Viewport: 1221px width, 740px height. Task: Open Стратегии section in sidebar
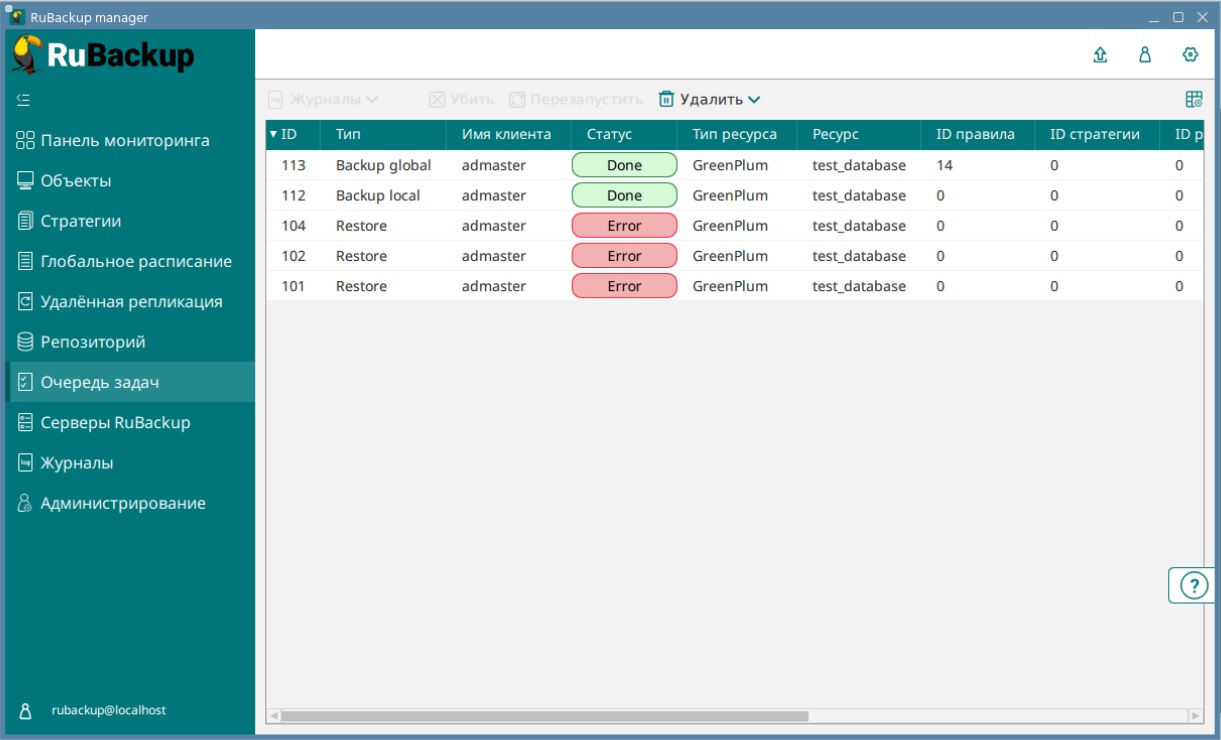80,221
